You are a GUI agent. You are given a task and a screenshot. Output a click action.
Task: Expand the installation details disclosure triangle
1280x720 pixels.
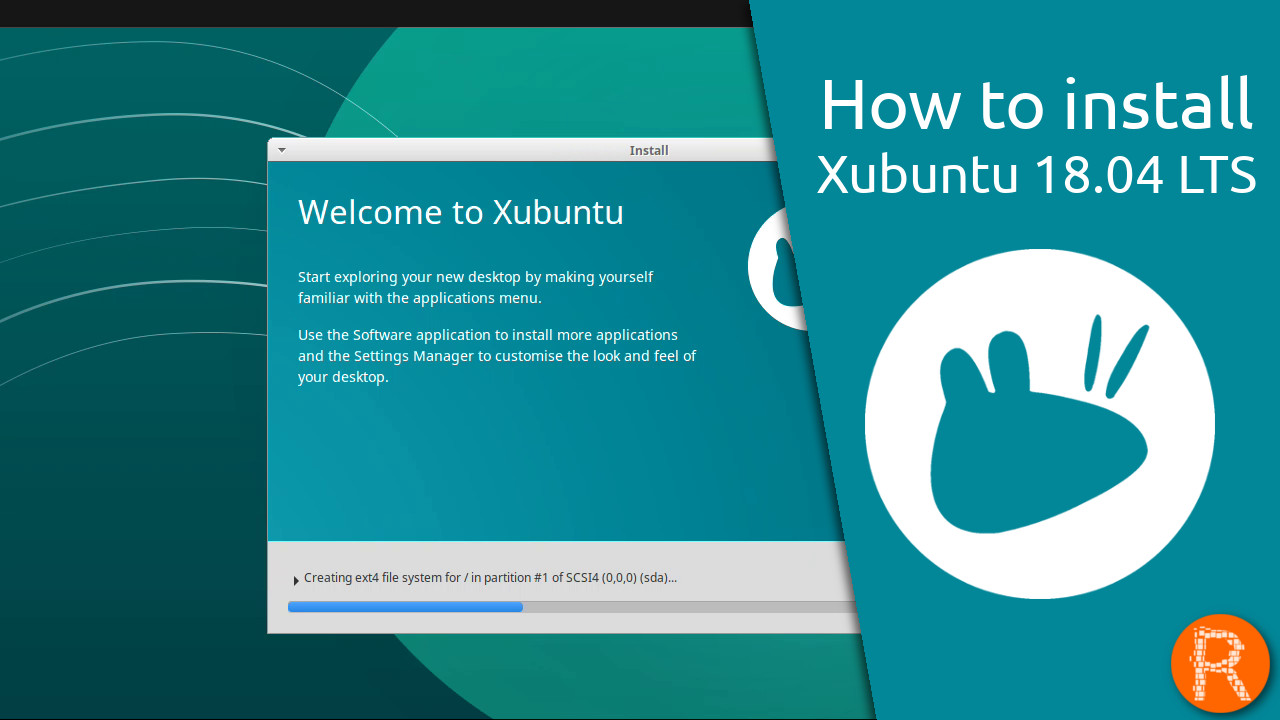tap(296, 580)
